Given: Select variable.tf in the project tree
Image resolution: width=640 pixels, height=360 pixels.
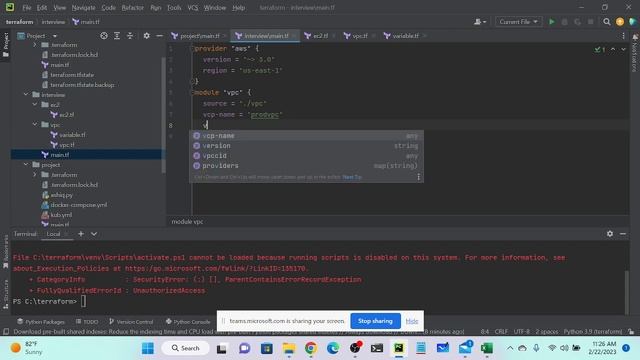Looking at the screenshot, I should coord(68,135).
